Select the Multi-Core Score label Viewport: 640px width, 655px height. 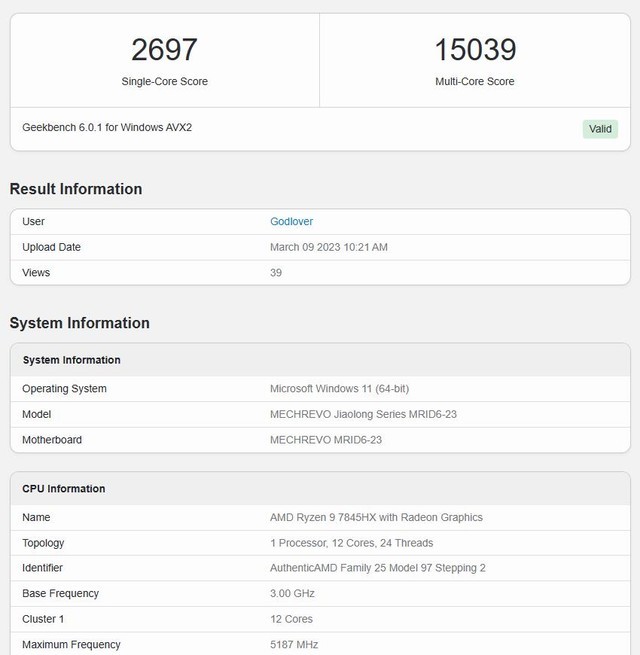(474, 81)
